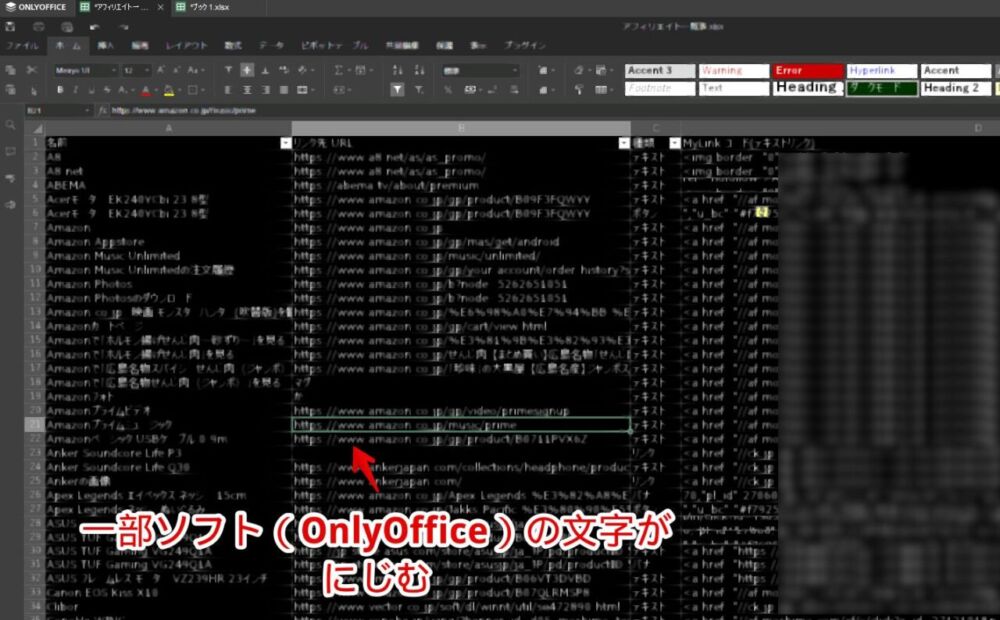Viewport: 1000px width, 620px height.
Task: Open the font size 12 dropdown
Action: 136,70
